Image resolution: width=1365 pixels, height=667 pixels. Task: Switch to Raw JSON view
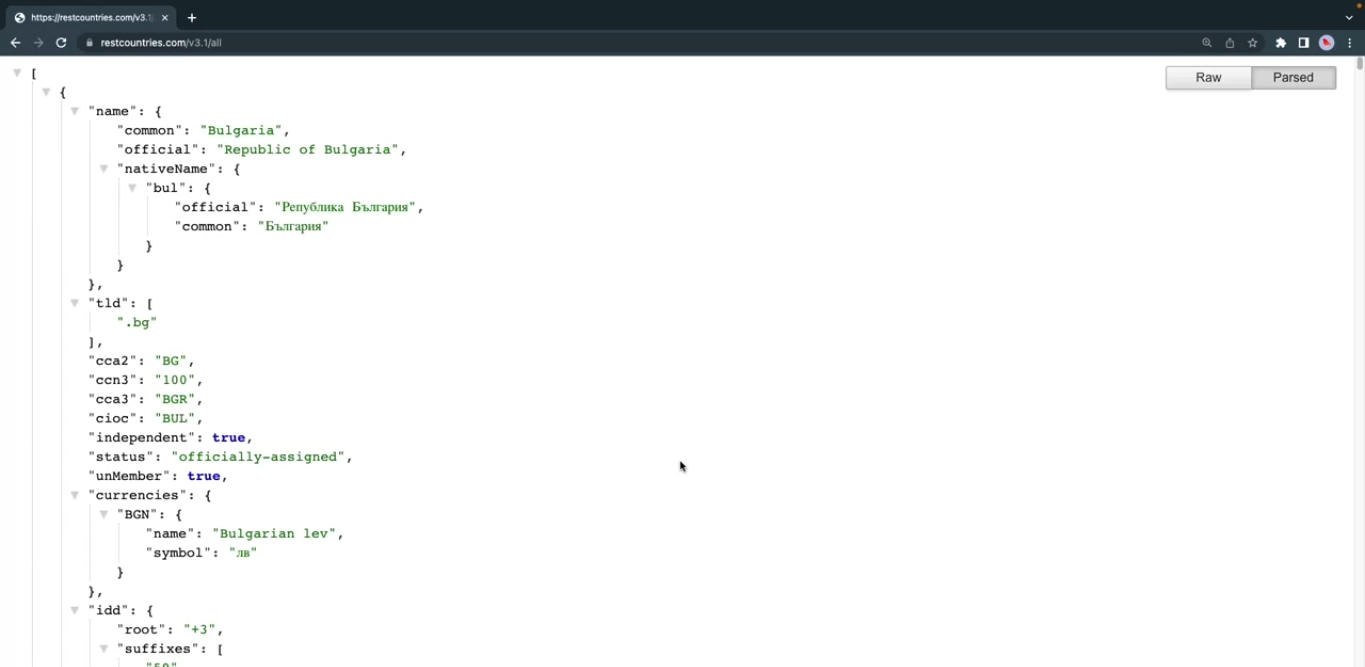[1208, 78]
